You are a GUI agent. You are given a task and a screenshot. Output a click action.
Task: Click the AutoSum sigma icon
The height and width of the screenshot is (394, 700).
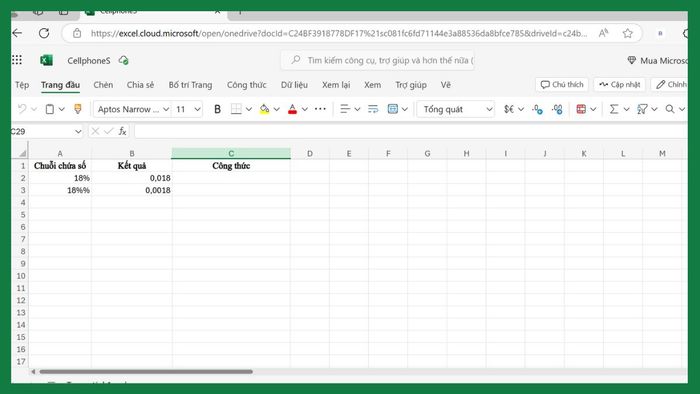pos(614,109)
